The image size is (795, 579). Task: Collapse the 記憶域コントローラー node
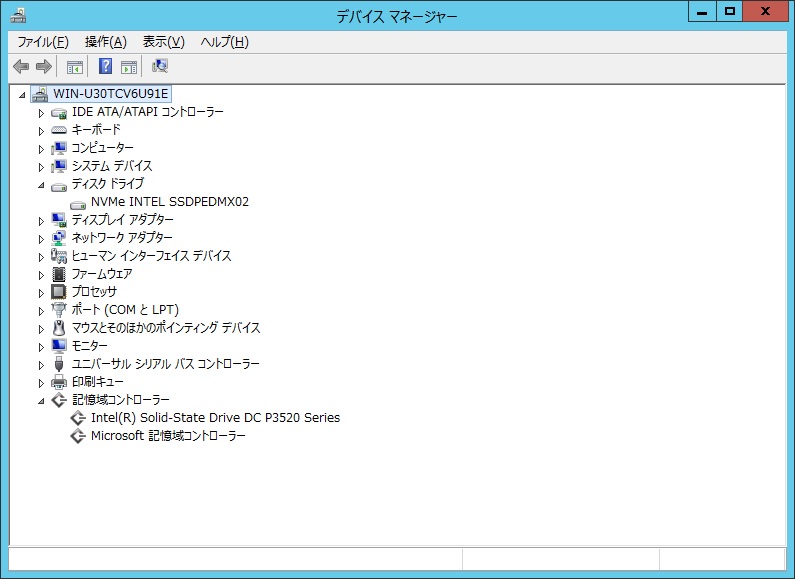tap(42, 401)
